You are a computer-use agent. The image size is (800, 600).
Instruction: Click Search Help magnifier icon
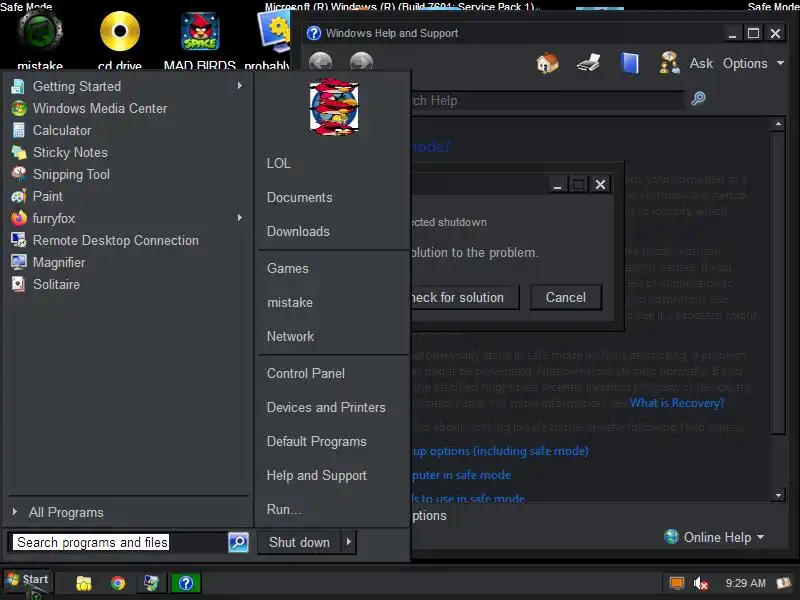tap(698, 98)
